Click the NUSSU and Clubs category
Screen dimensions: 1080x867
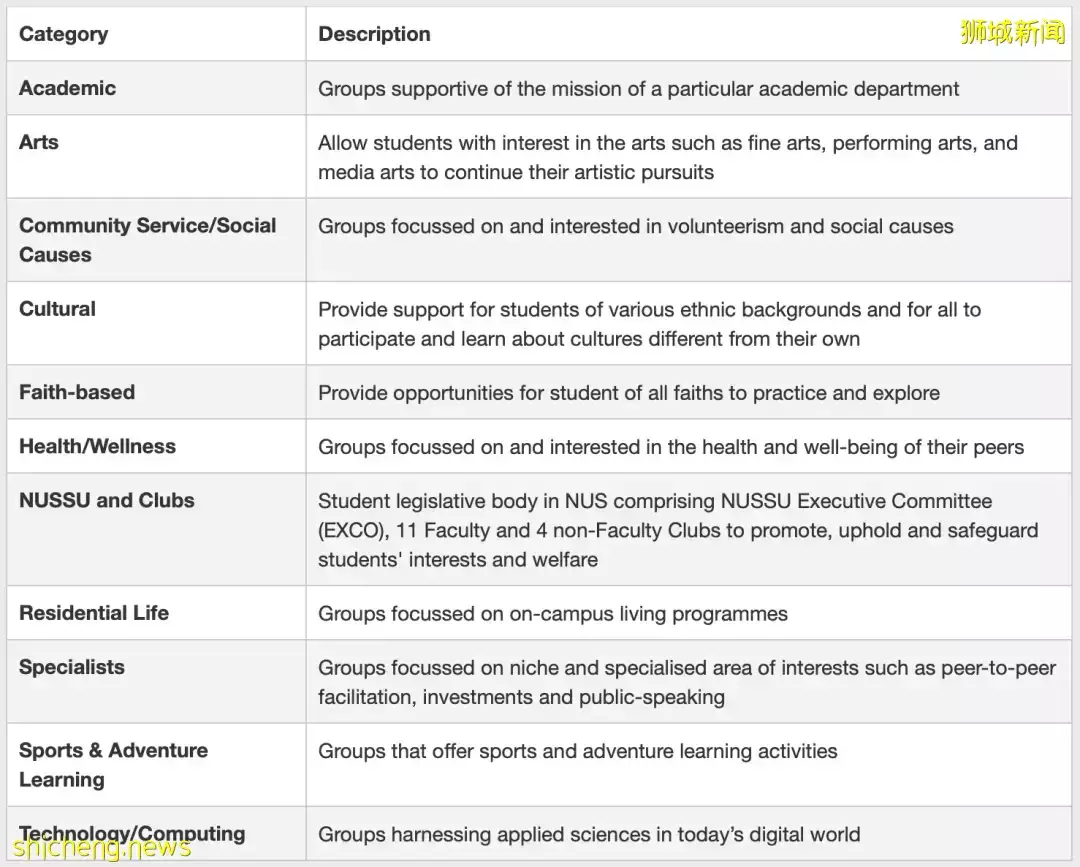(107, 500)
